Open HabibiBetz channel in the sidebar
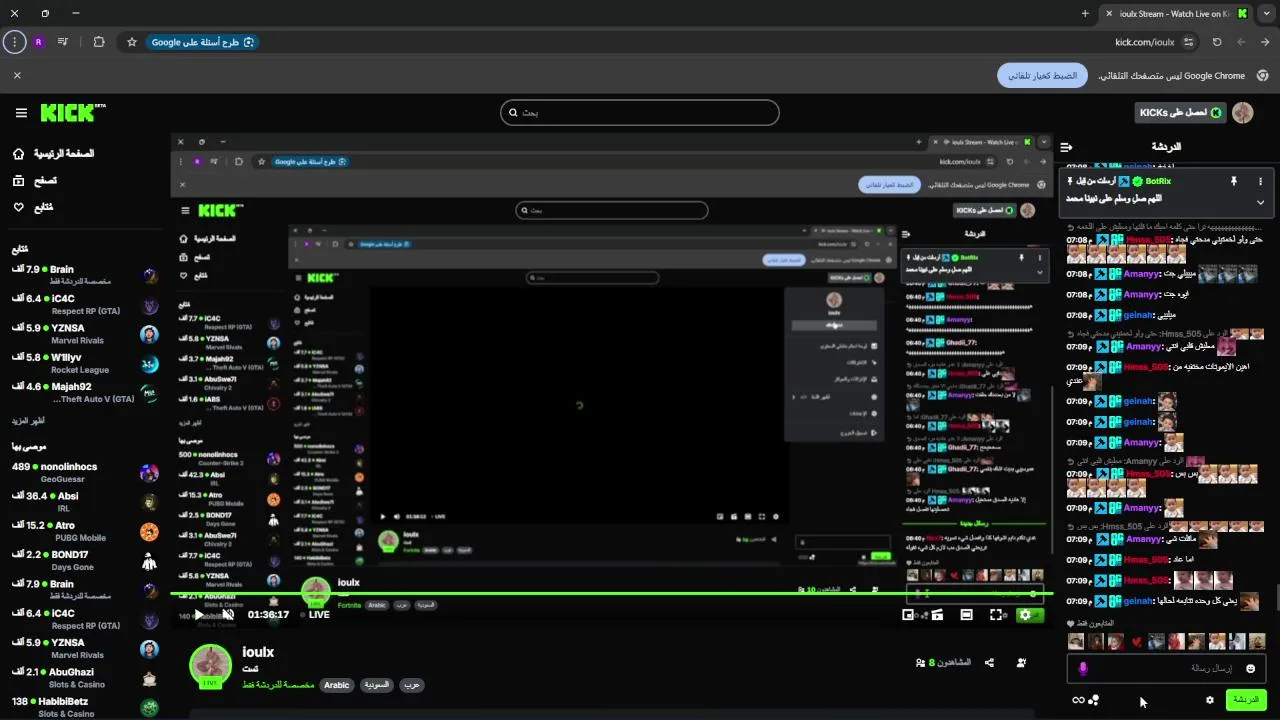Image resolution: width=1280 pixels, height=720 pixels. tap(84, 706)
